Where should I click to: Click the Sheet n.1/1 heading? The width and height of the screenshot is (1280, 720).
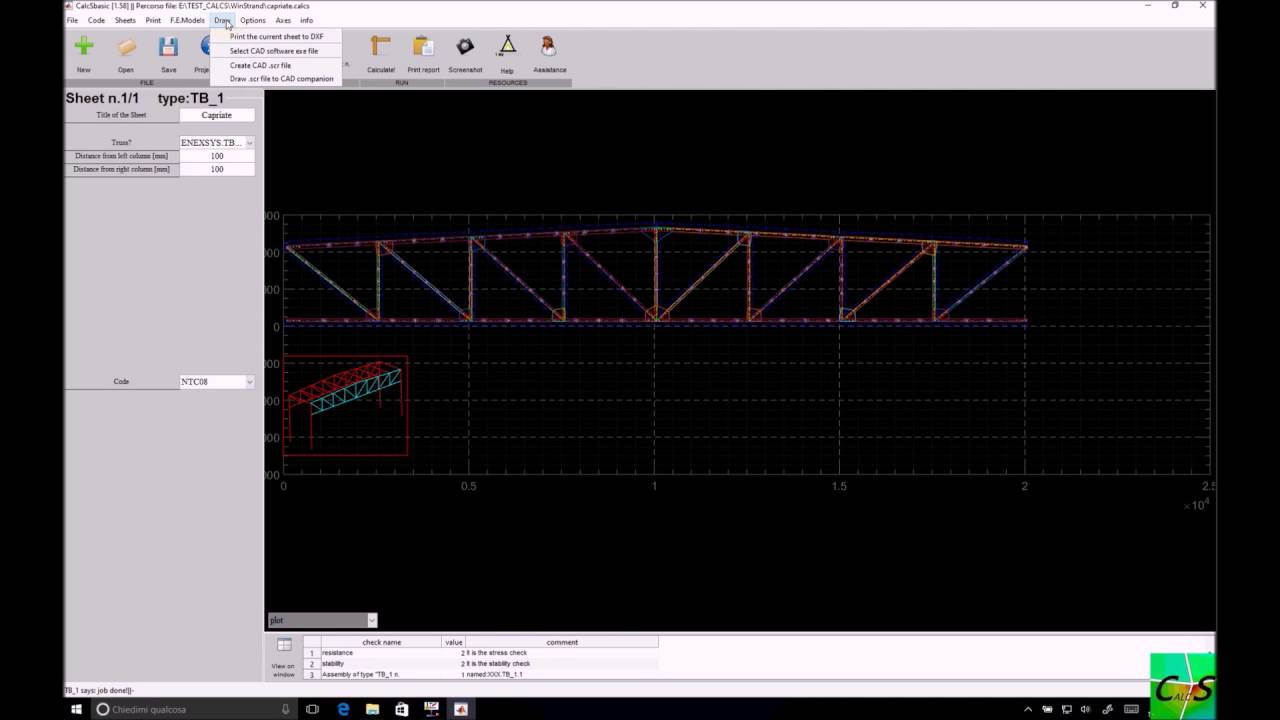pyautogui.click(x=102, y=98)
